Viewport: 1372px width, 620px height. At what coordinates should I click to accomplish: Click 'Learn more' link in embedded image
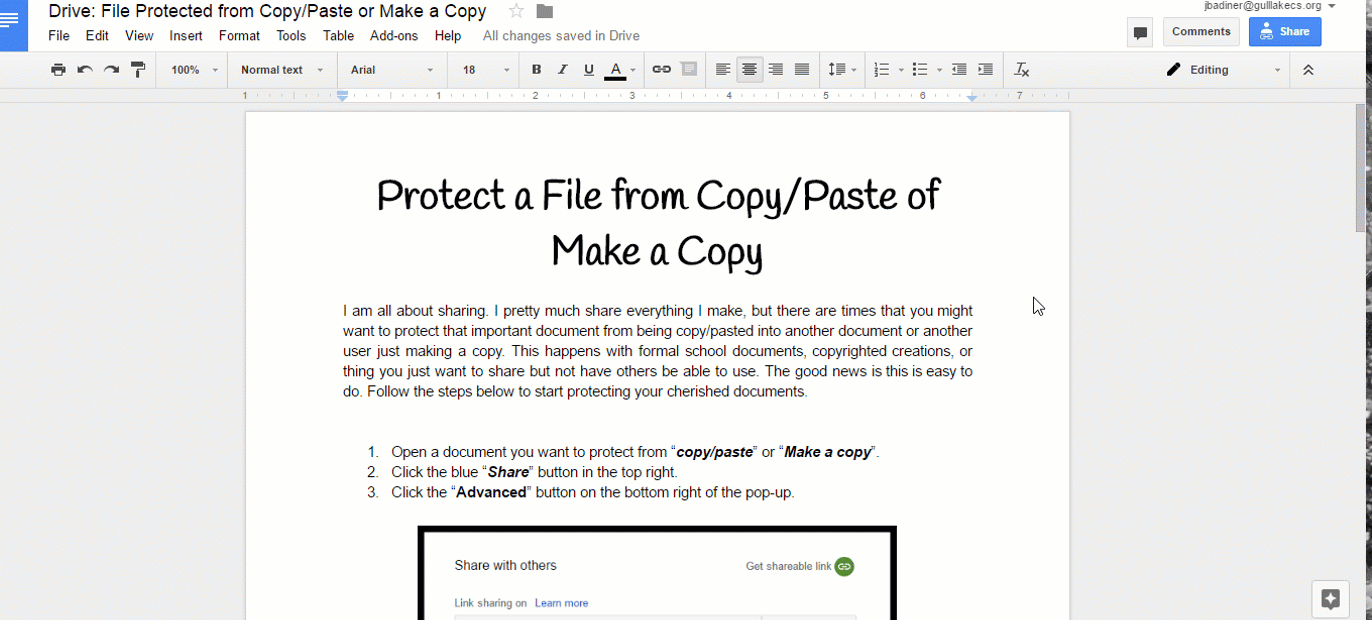pyautogui.click(x=561, y=603)
